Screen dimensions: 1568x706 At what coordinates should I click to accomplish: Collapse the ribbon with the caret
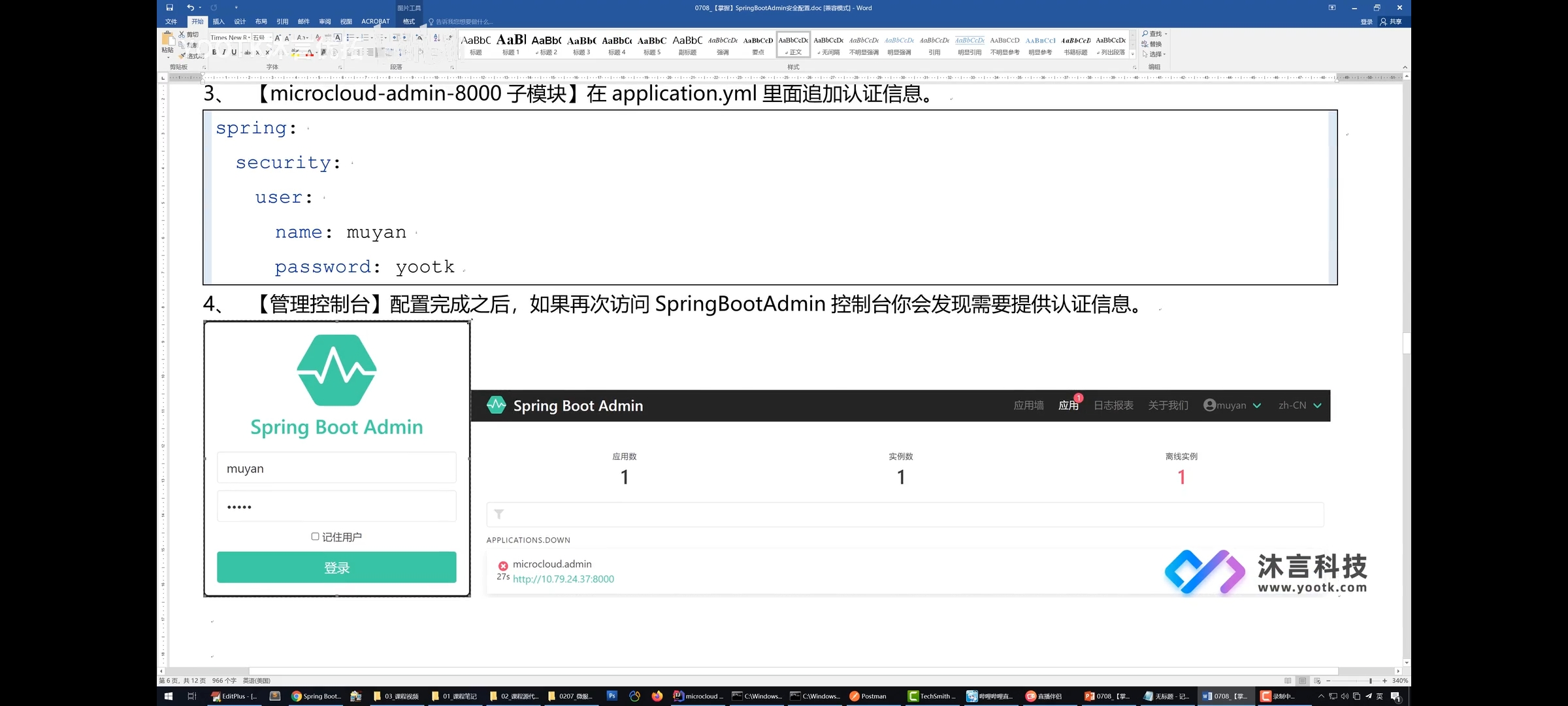1405,67
